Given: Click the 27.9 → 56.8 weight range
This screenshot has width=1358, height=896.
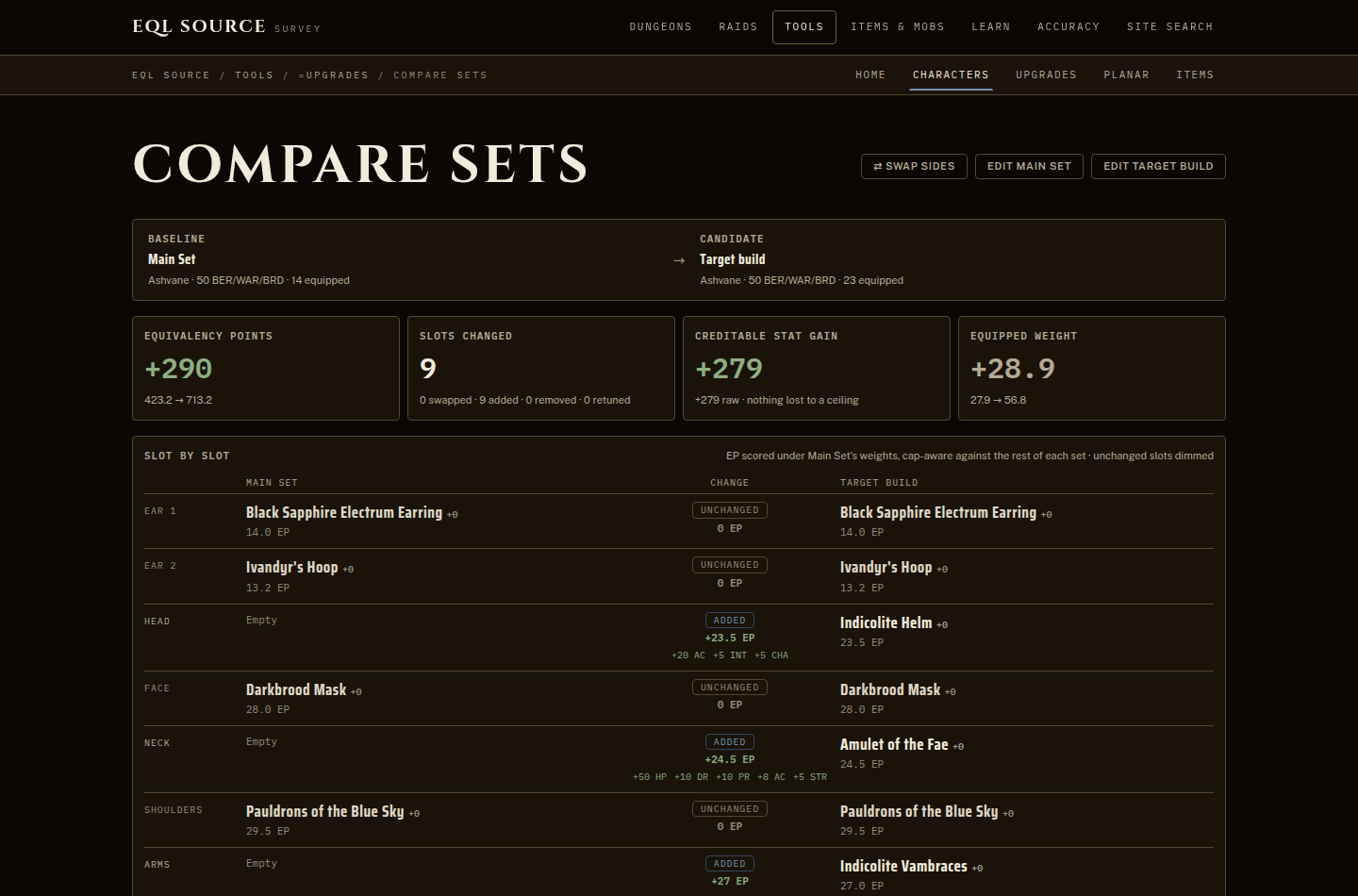Looking at the screenshot, I should pyautogui.click(x=999, y=400).
